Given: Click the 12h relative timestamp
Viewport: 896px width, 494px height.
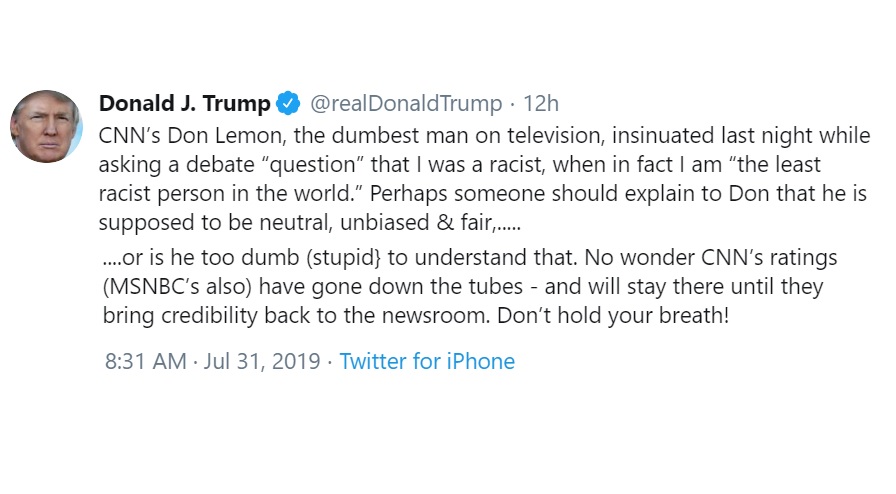Looking at the screenshot, I should [x=541, y=103].
